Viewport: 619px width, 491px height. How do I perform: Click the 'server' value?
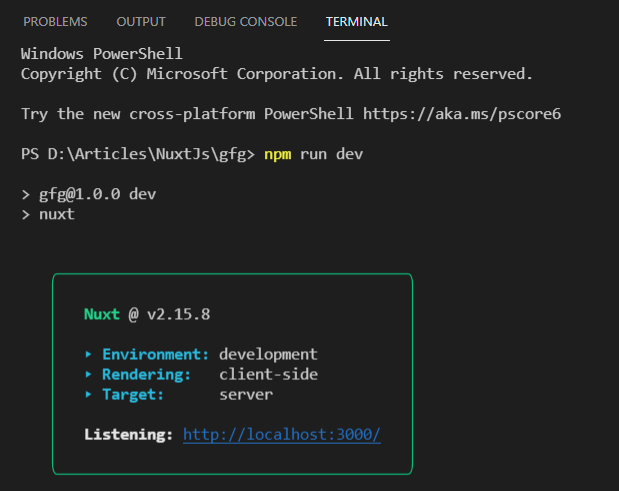246,395
